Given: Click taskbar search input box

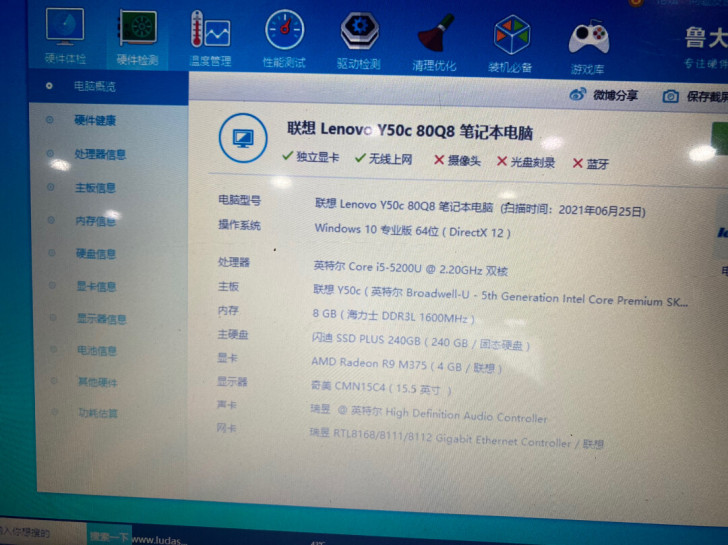Looking at the screenshot, I should [43, 532].
